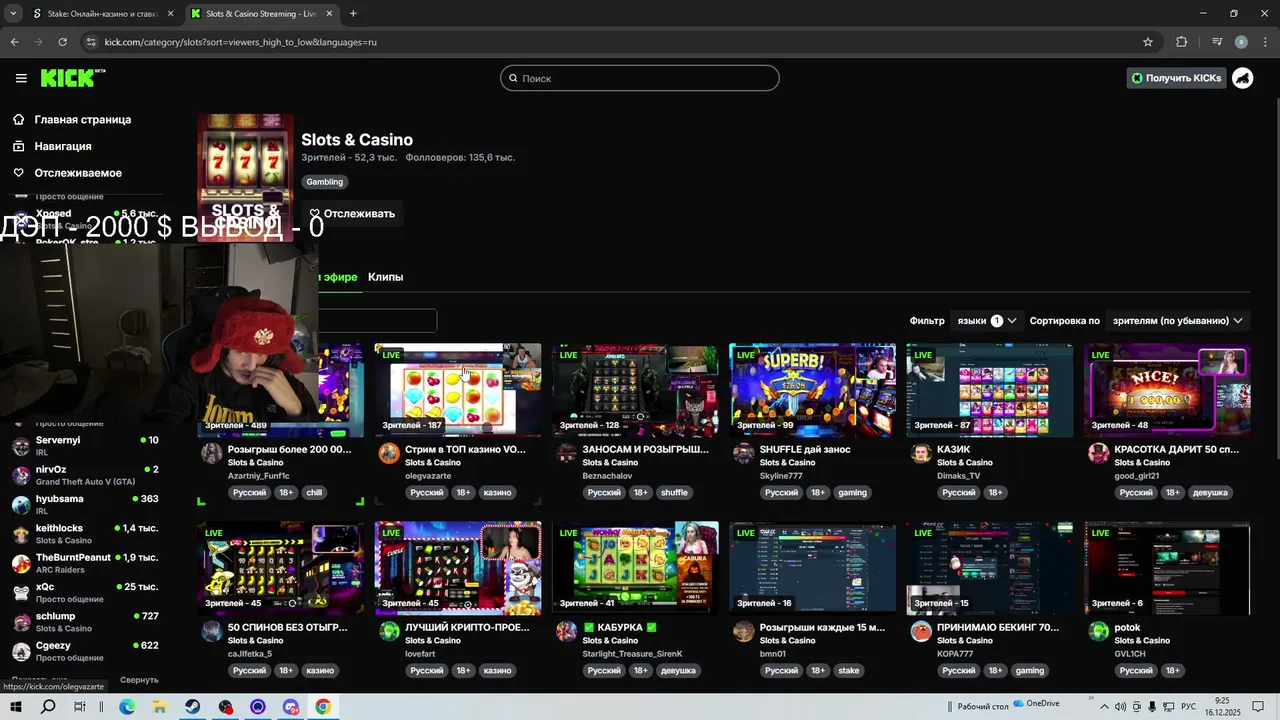The image size is (1280, 720).
Task: Click Skyline777 streamer avatar
Action: 744,453
